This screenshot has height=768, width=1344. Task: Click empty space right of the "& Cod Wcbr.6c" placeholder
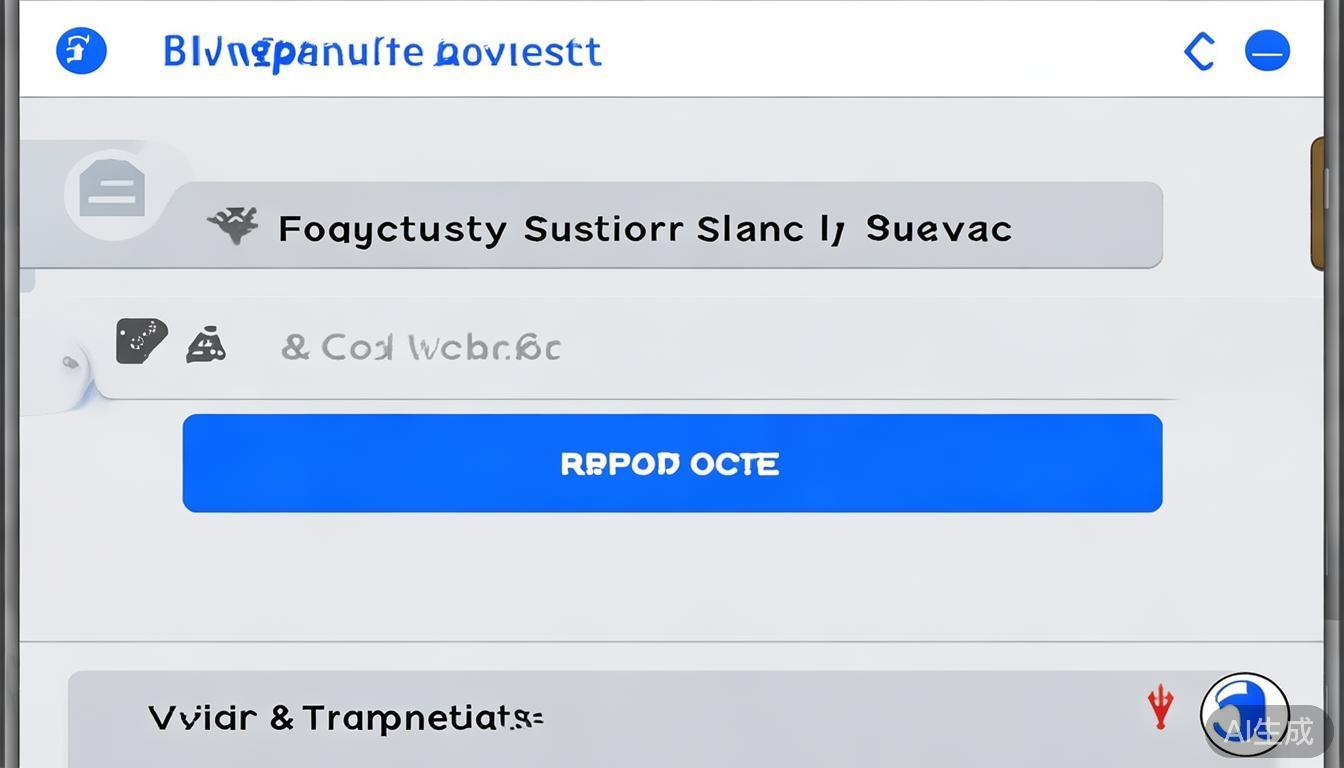pyautogui.click(x=850, y=348)
